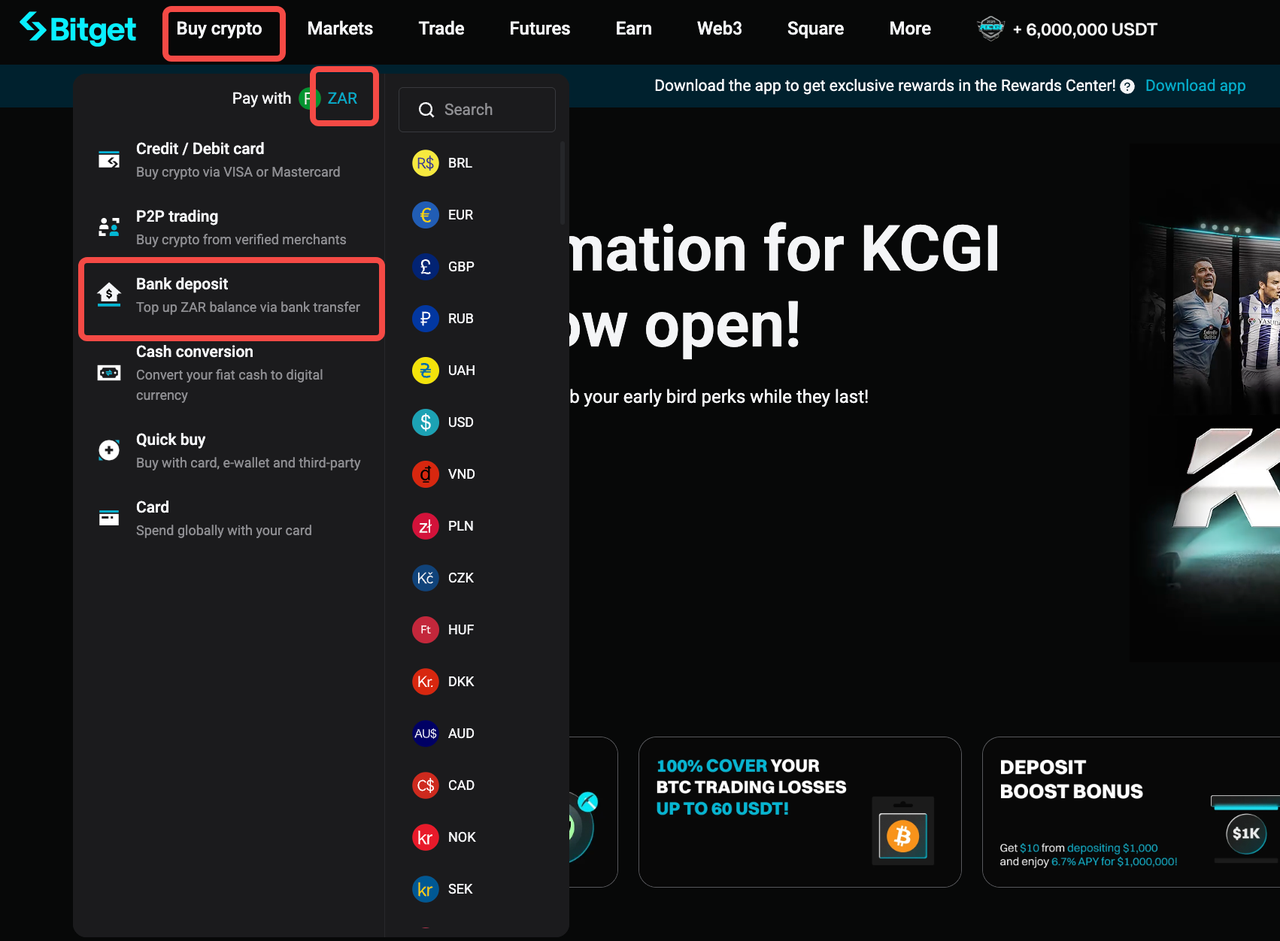Open the Futures menu
This screenshot has width=1280, height=941.
coord(540,29)
